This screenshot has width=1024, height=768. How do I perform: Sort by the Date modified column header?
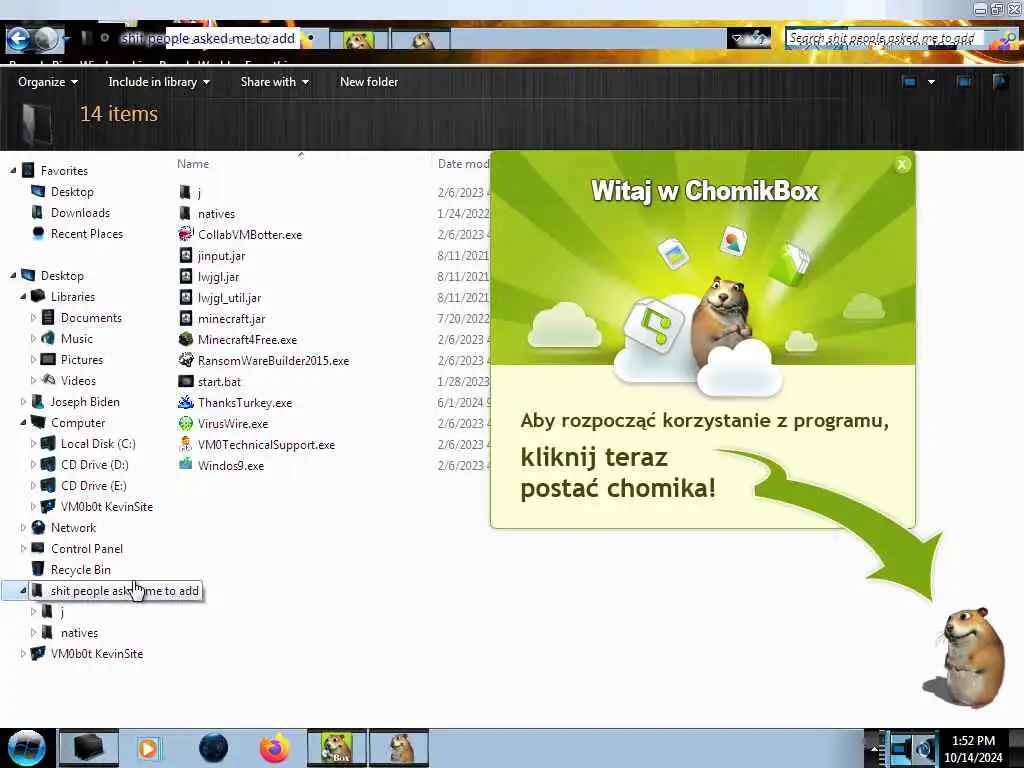463,164
